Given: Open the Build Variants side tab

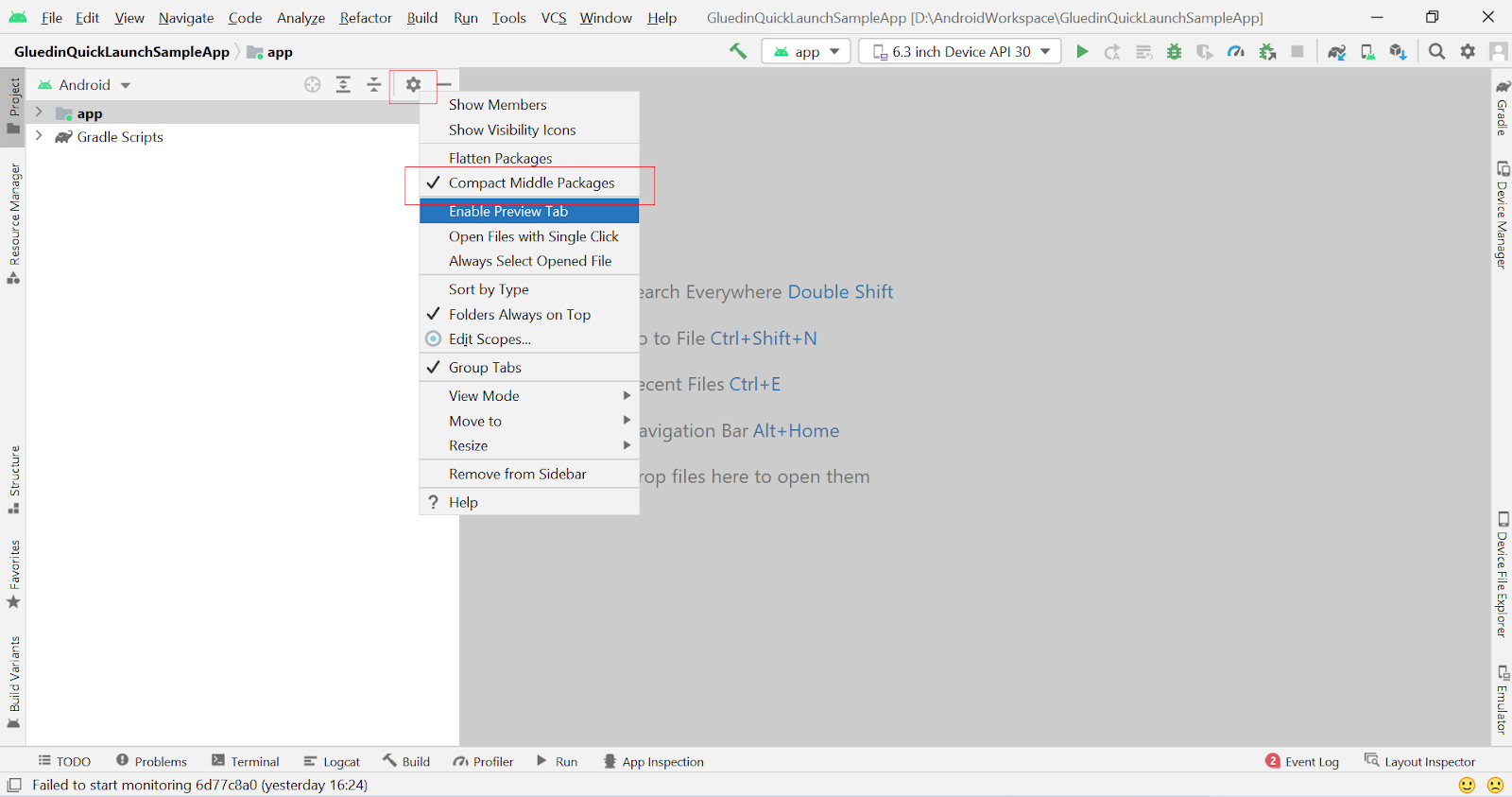Looking at the screenshot, I should 13,682.
